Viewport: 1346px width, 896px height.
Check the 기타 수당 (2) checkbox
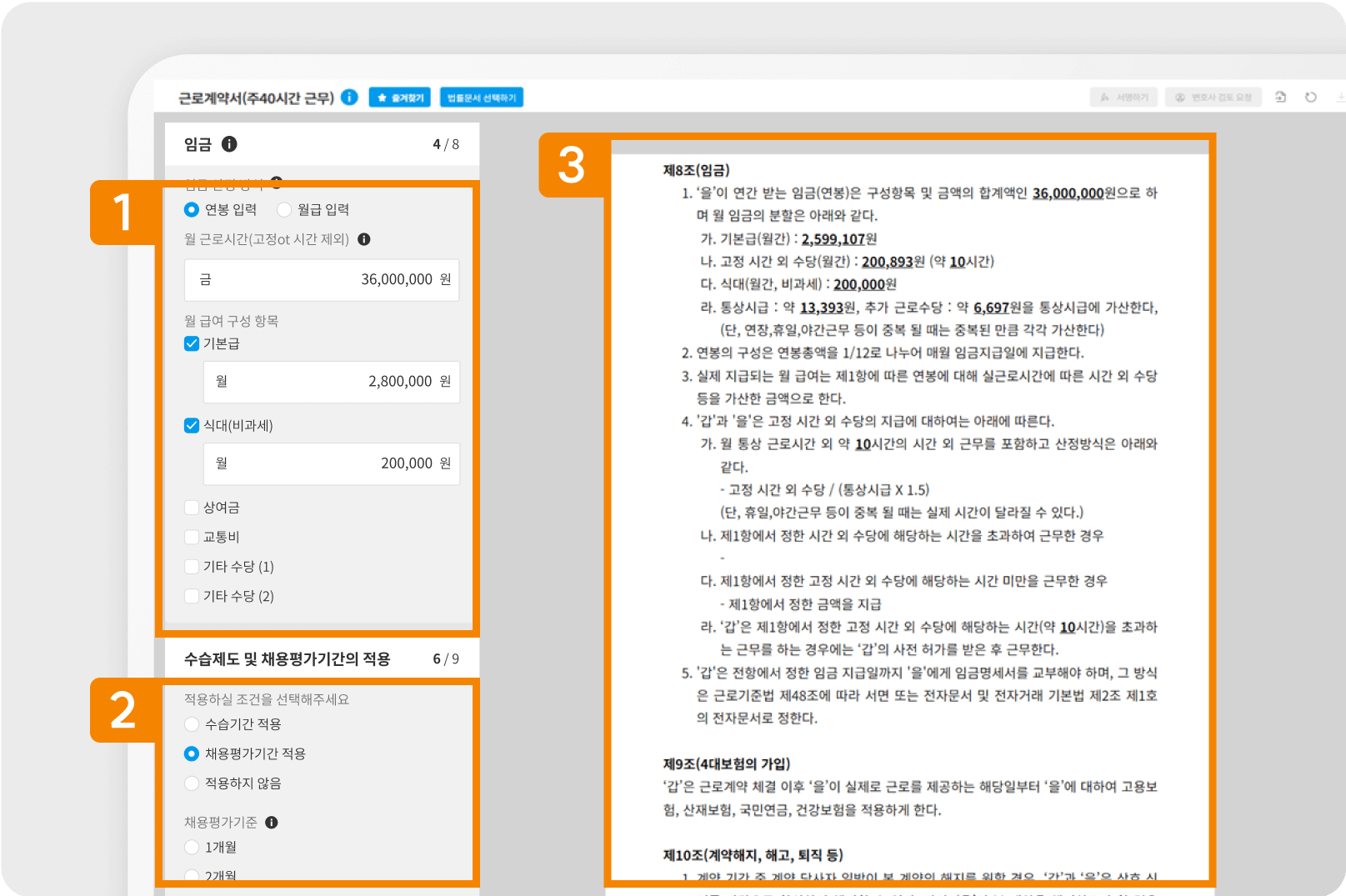[x=192, y=596]
